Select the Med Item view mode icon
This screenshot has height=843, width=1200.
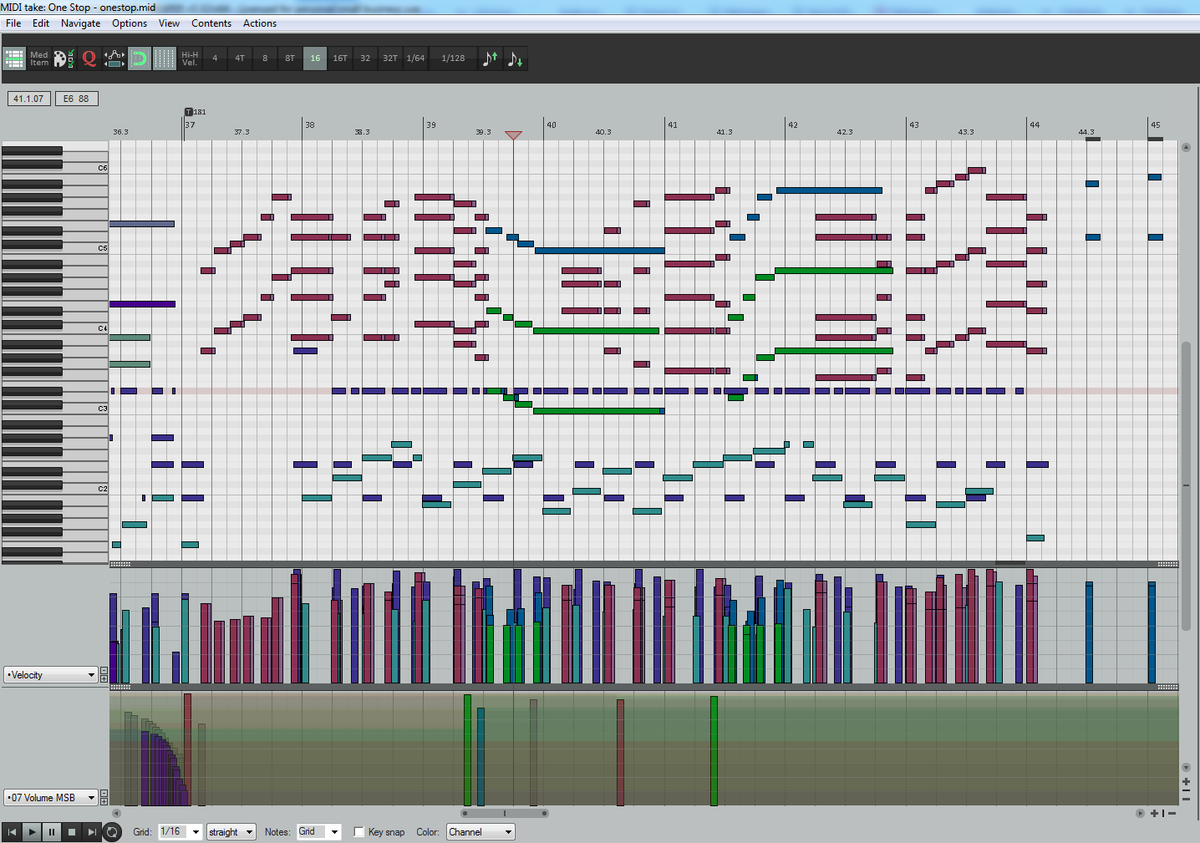(x=38, y=58)
